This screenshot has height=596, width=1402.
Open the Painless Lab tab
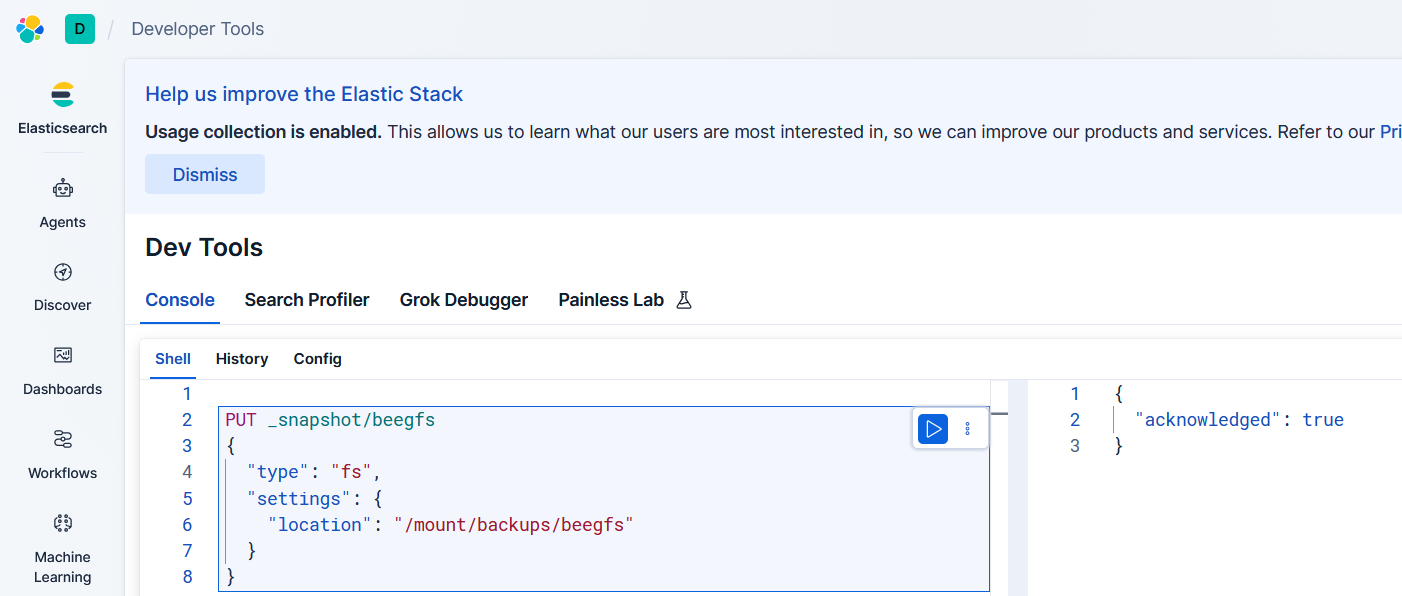625,300
